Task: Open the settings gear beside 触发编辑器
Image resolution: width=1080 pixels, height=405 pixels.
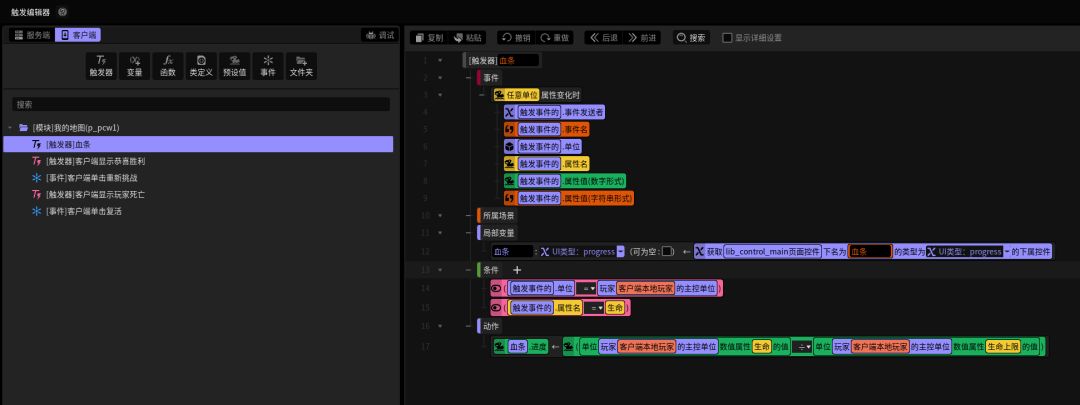Action: [x=63, y=11]
